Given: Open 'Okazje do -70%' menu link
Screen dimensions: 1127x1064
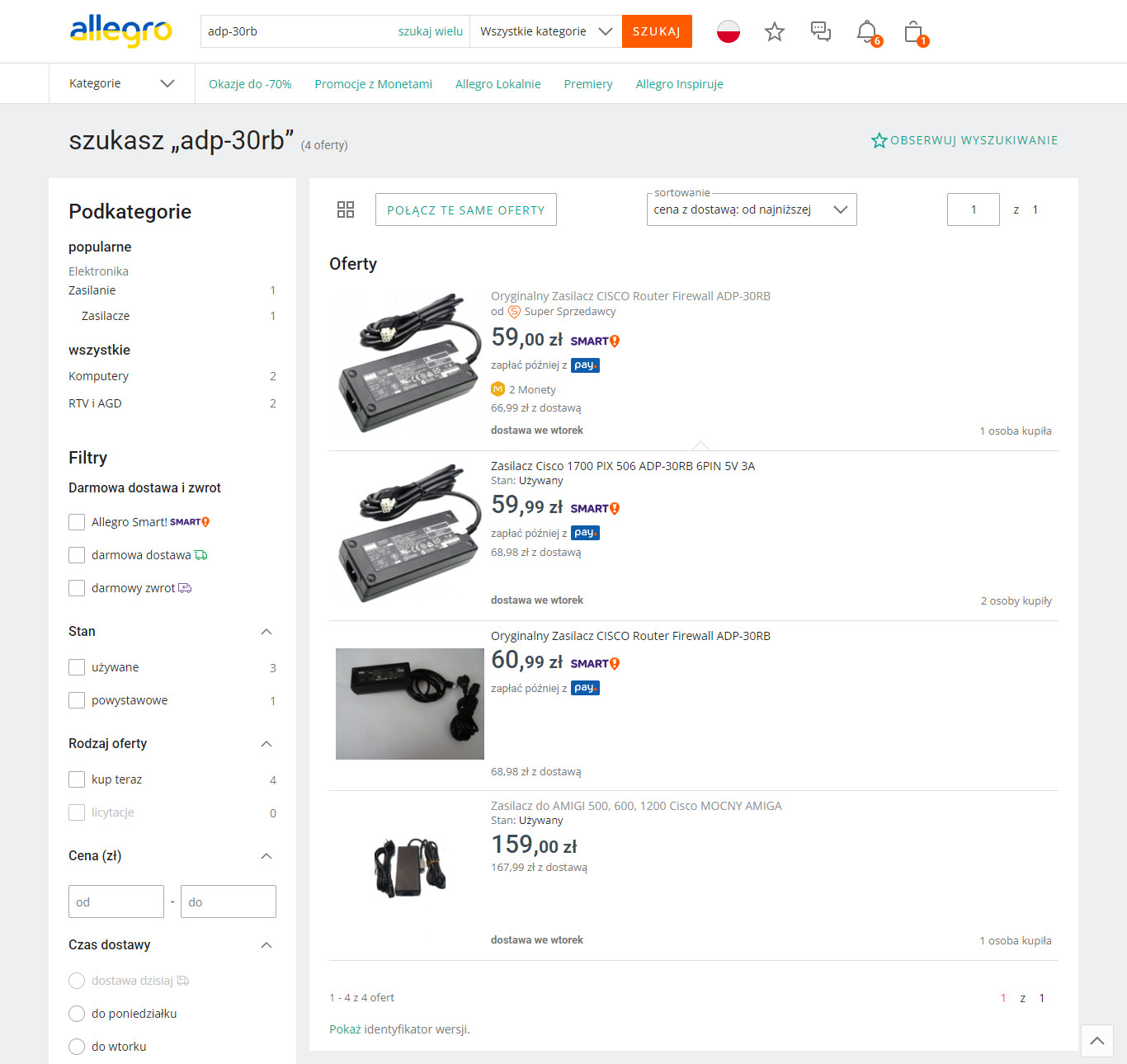Looking at the screenshot, I should (250, 84).
